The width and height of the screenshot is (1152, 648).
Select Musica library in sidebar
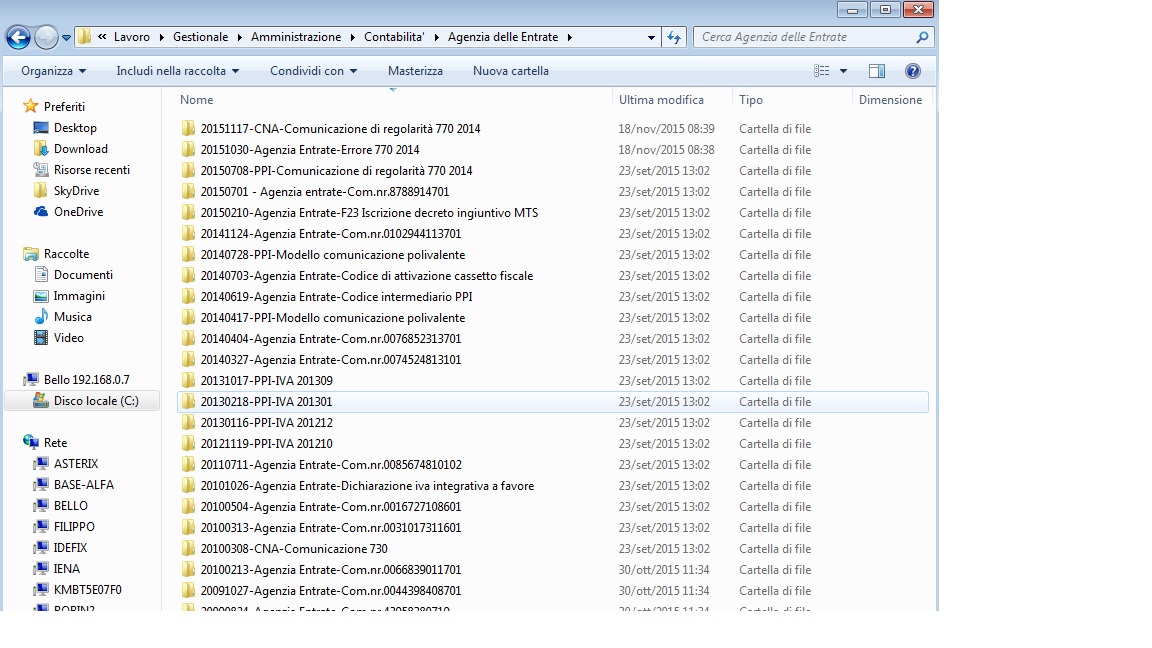click(x=72, y=317)
